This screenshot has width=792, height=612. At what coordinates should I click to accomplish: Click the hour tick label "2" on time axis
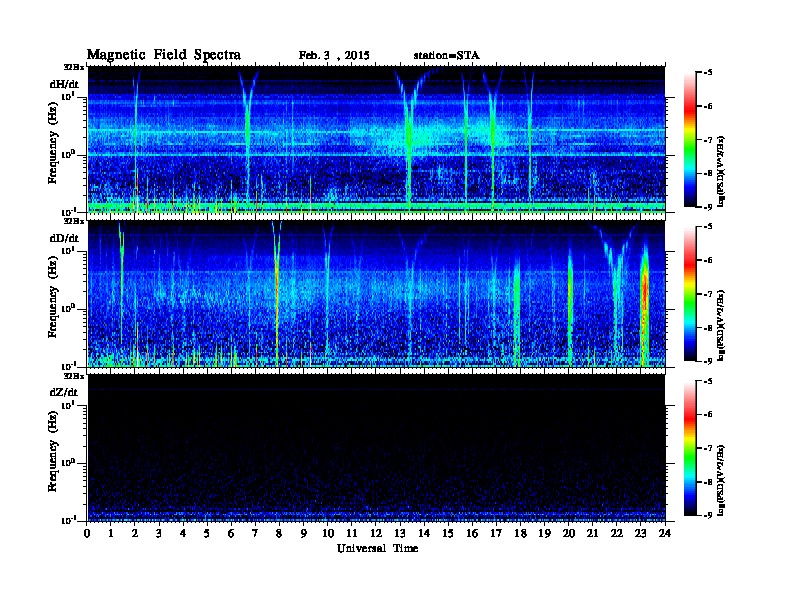[x=135, y=533]
